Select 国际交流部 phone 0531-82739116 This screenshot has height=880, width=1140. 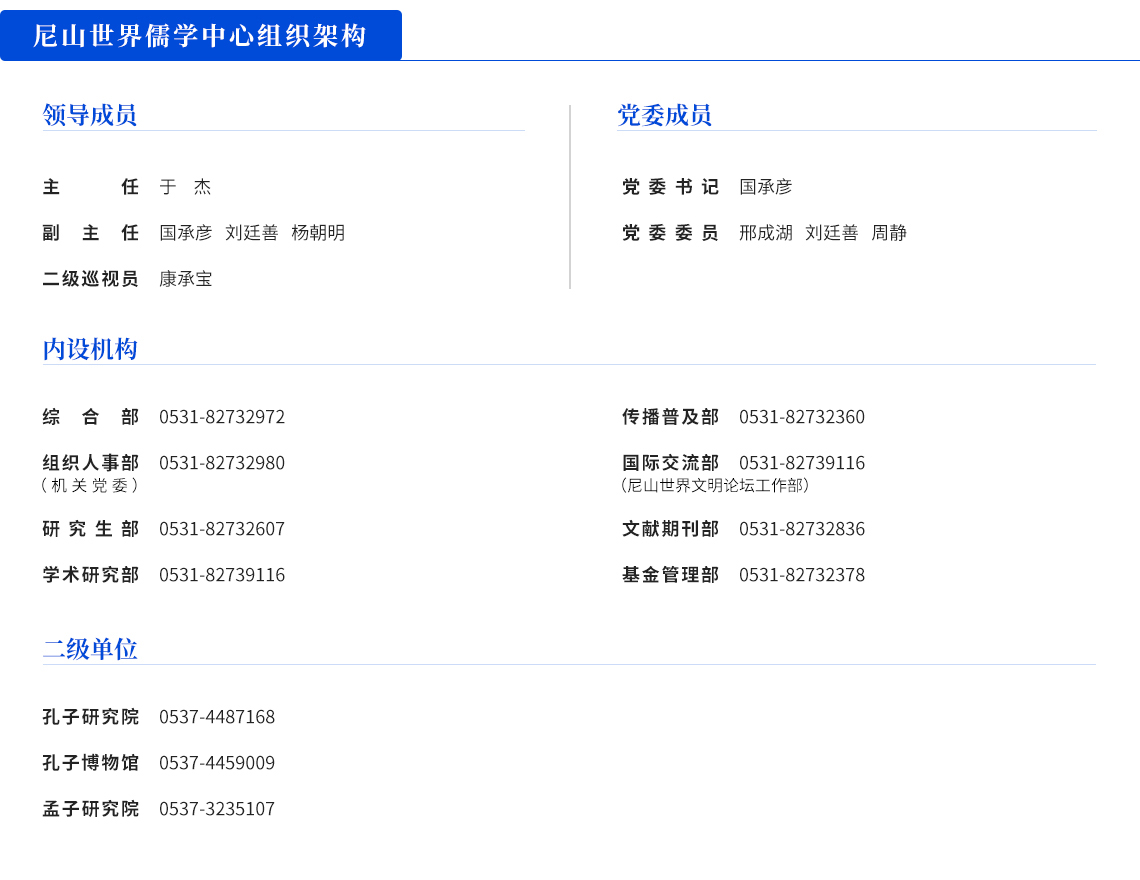click(802, 464)
